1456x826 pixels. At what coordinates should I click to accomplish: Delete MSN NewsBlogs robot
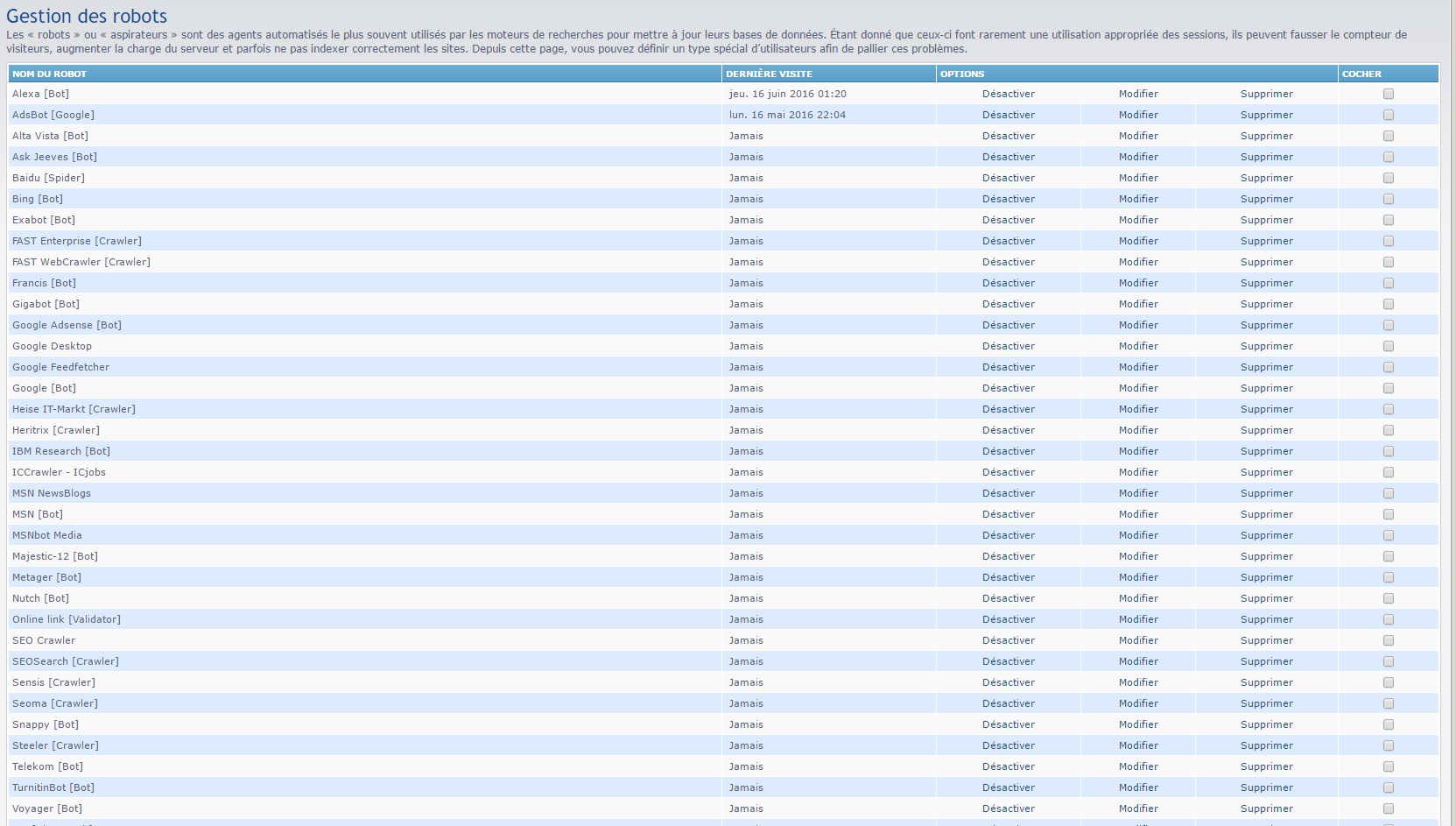(1267, 493)
